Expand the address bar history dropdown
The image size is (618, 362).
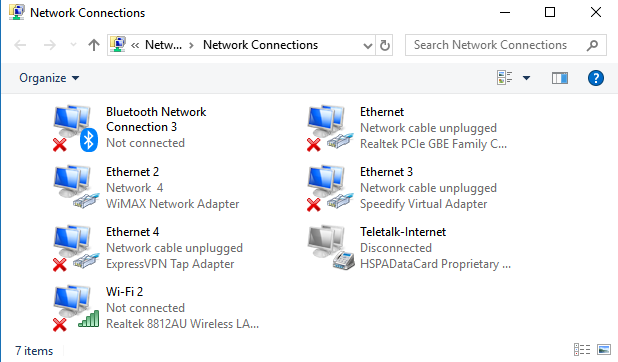[368, 46]
